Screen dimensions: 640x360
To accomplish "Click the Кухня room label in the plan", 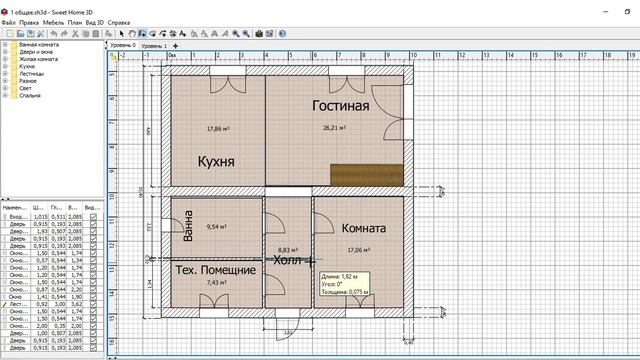I will [x=216, y=161].
